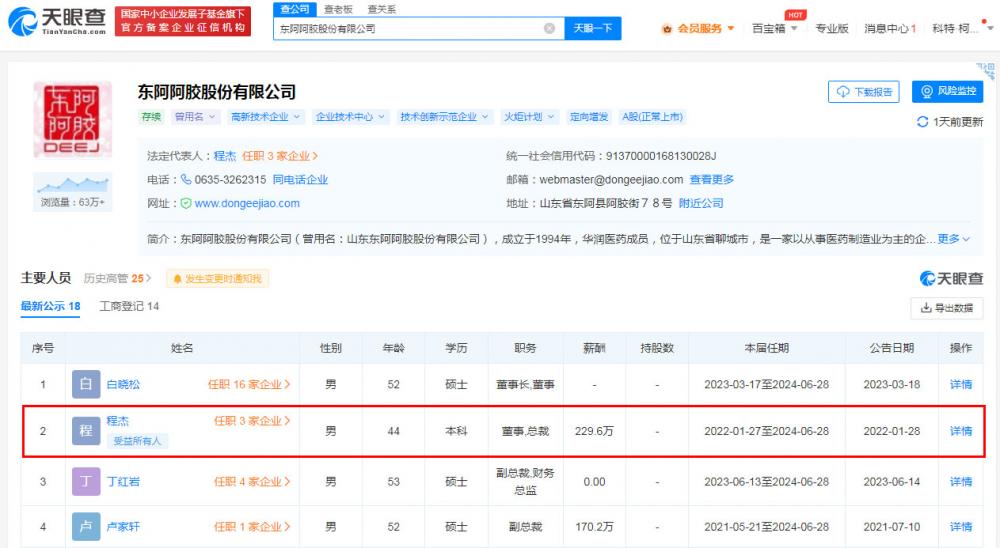Viewport: 1000px width, 548px height.
Task: Click 查看更多 beside the email
Action: [x=711, y=179]
